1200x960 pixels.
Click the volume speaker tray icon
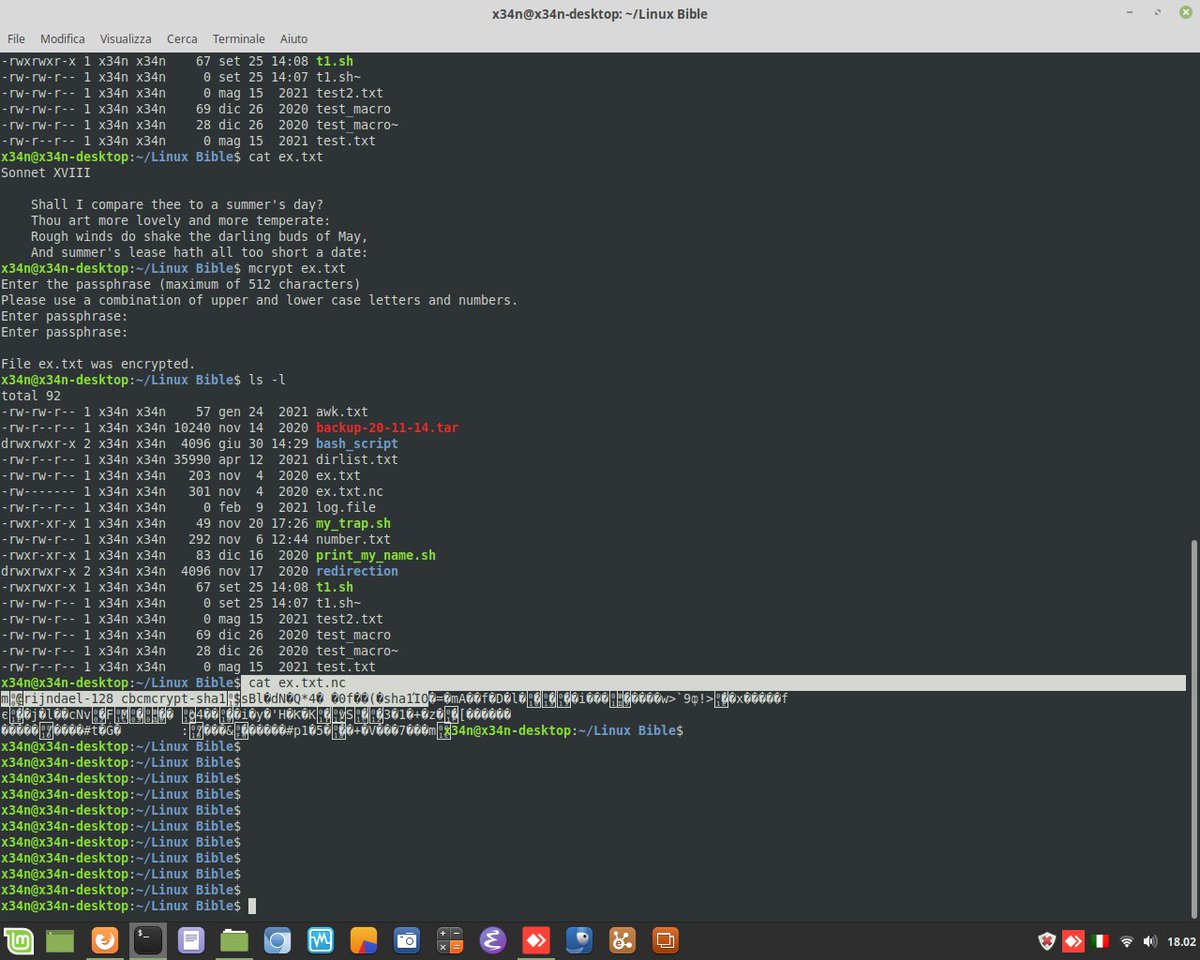1150,941
